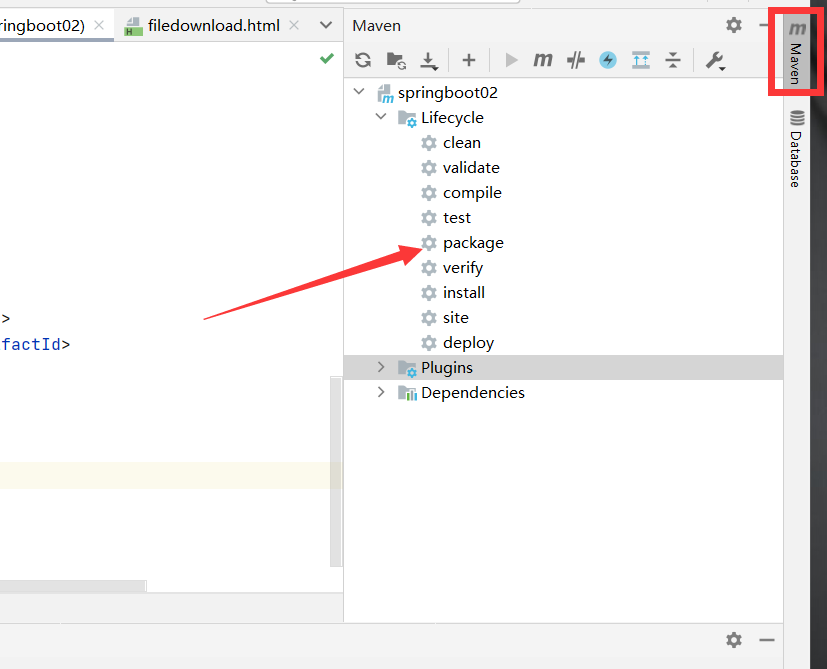Open the Database tool window tab
Screen dimensions: 827x669
click(796, 150)
